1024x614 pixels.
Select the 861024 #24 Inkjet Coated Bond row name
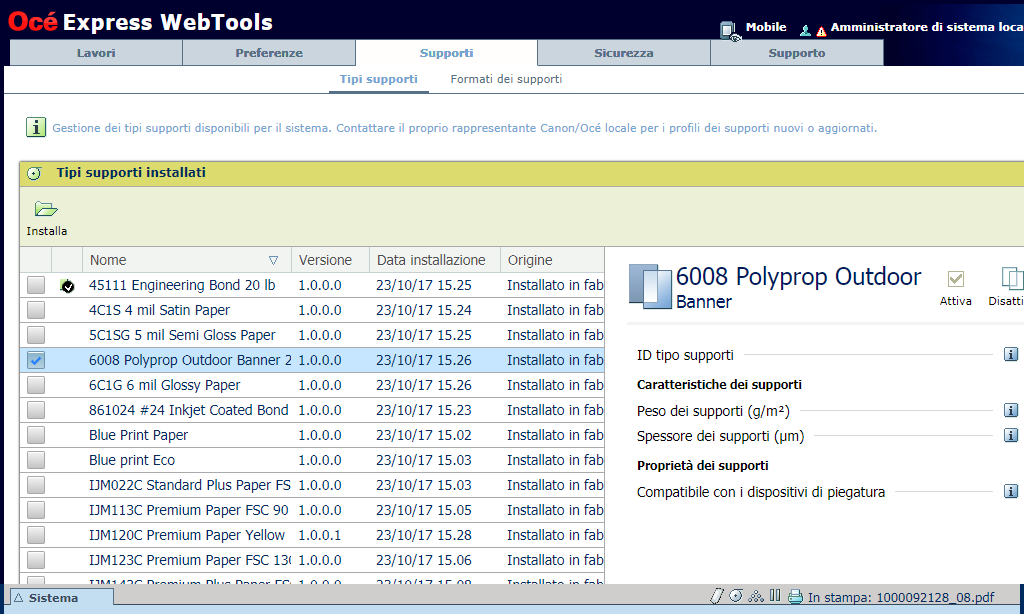click(189, 410)
